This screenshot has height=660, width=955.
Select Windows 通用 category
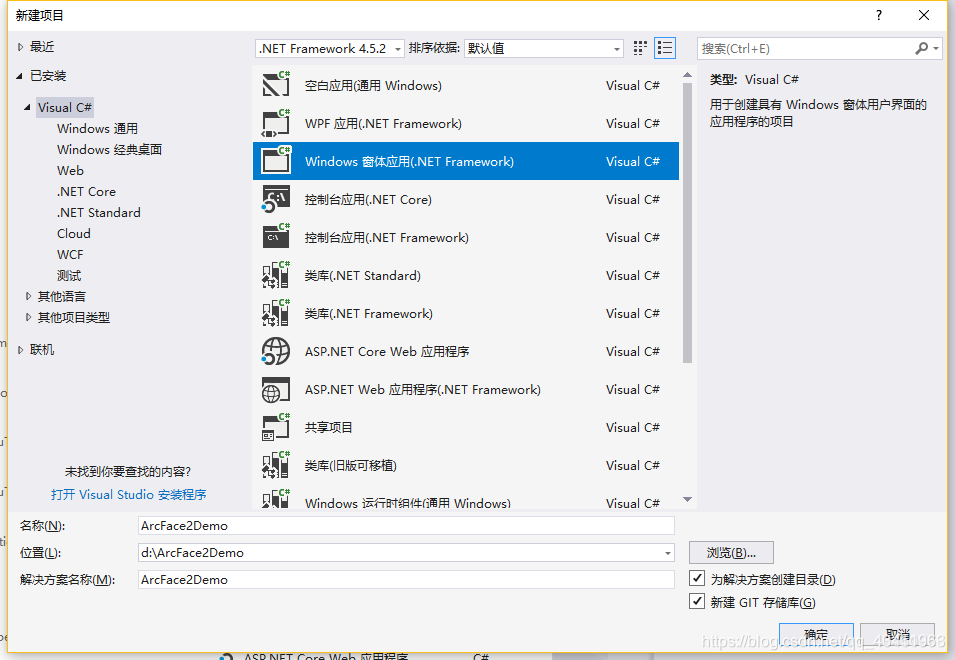[x=97, y=128]
